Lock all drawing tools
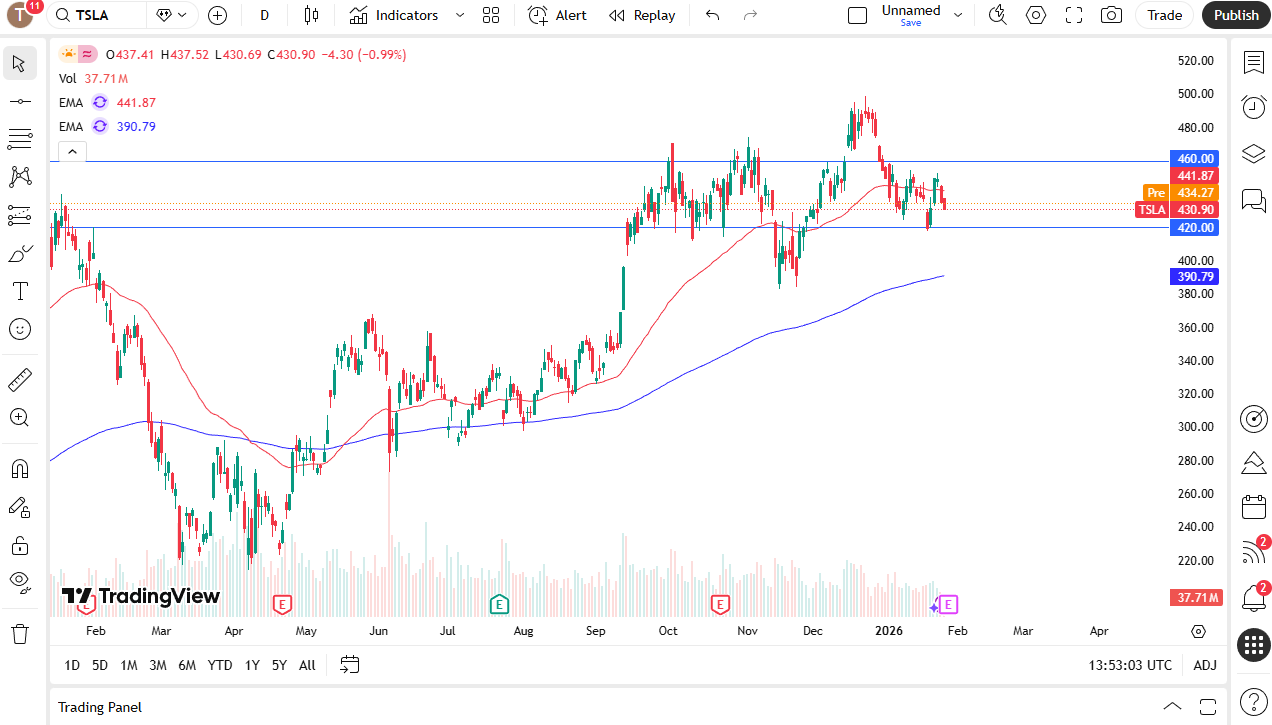This screenshot has height=725, width=1272. click(x=19, y=545)
